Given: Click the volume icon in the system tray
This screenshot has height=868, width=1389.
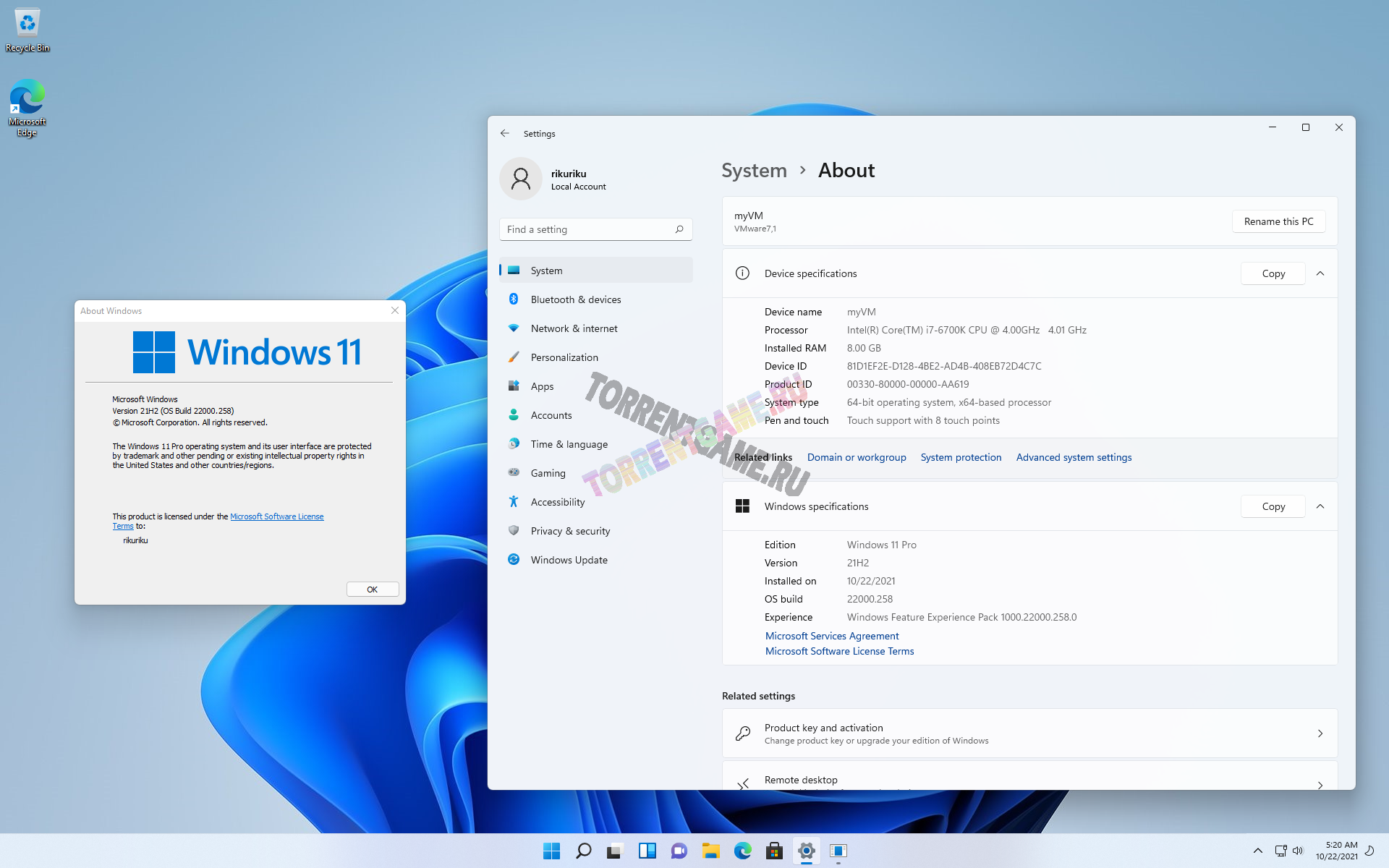Looking at the screenshot, I should tap(1297, 851).
